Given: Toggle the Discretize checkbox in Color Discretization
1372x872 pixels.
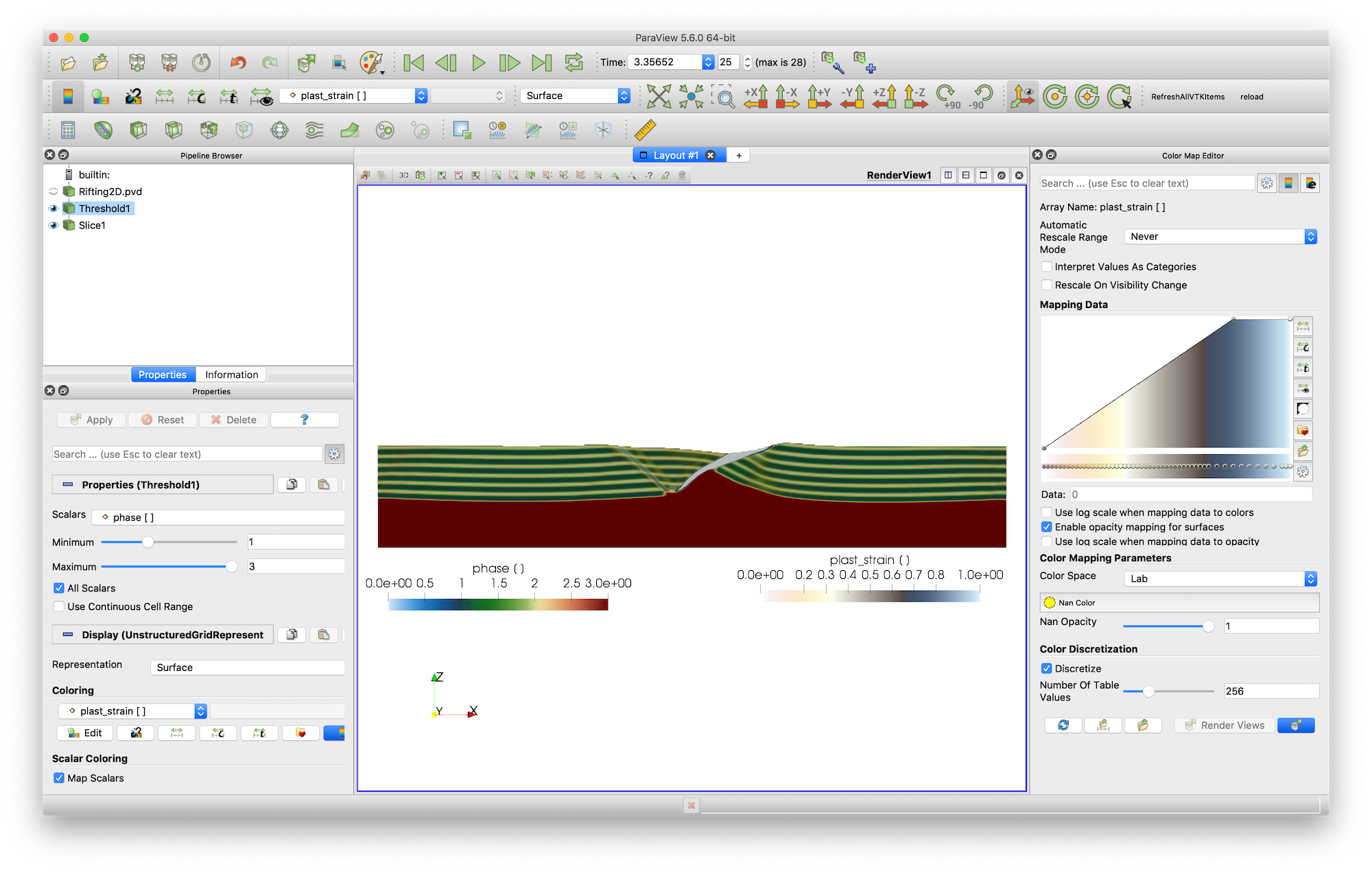Looking at the screenshot, I should pyautogui.click(x=1046, y=670).
